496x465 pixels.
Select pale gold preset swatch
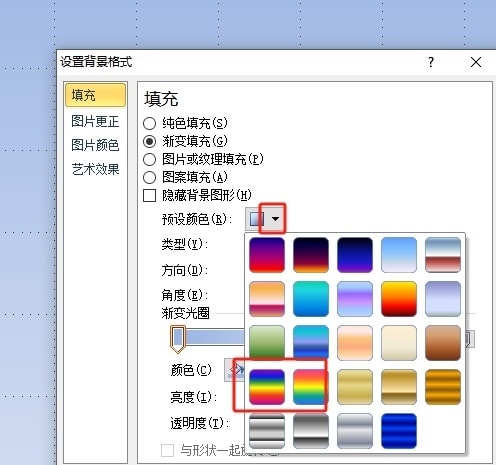tap(355, 387)
